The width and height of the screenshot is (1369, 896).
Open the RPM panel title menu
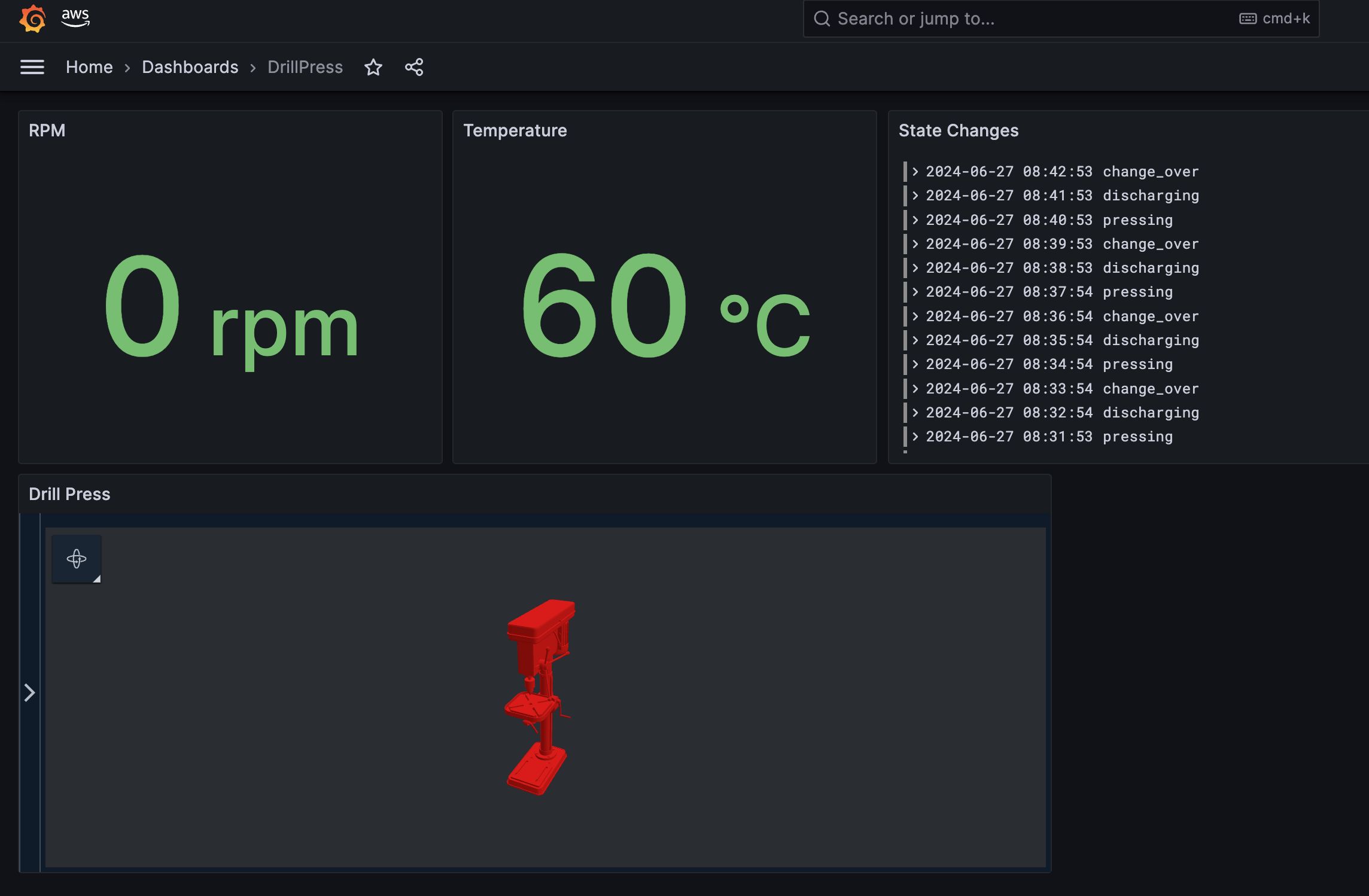coord(48,130)
